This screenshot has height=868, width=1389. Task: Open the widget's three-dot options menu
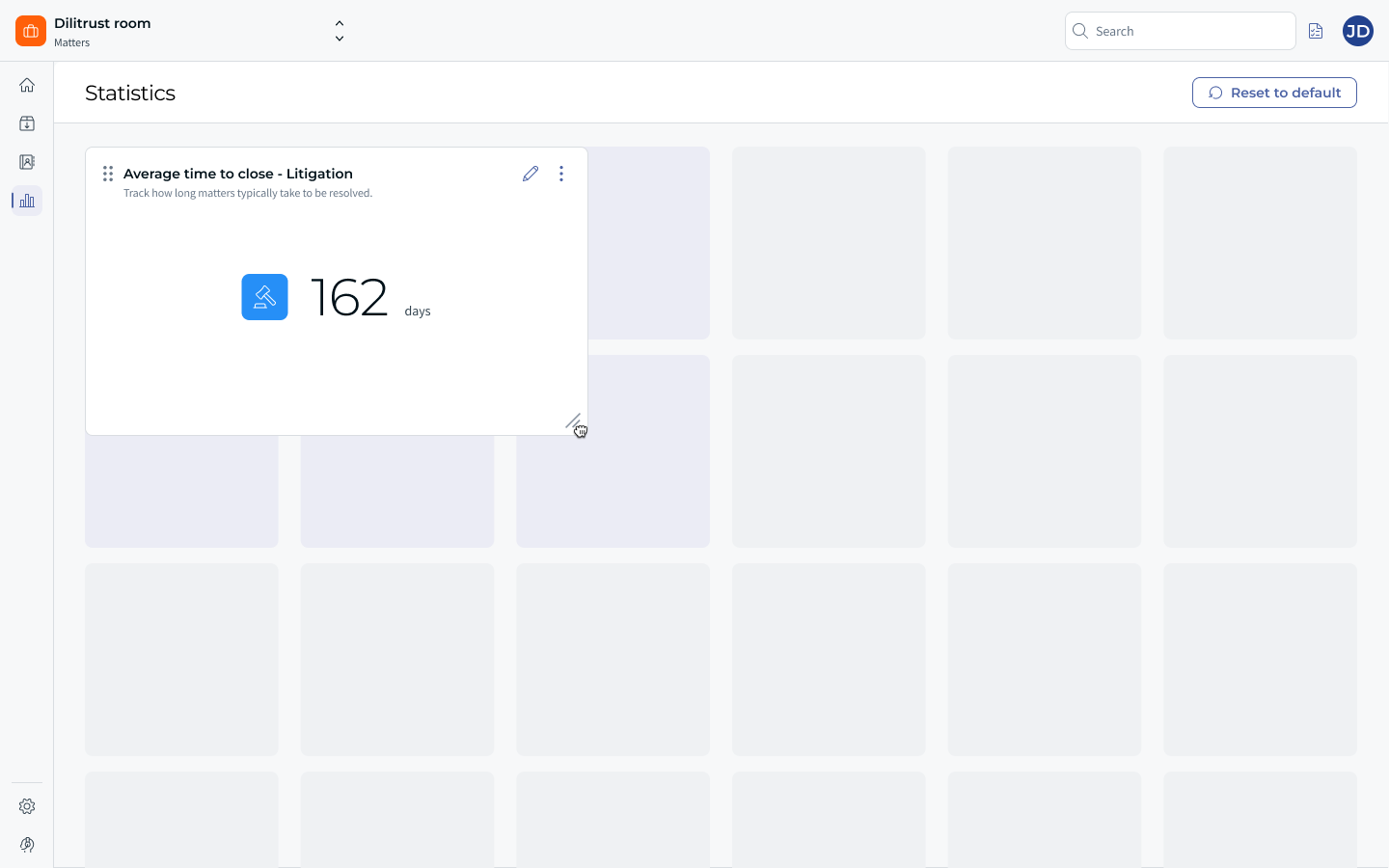pos(561,174)
